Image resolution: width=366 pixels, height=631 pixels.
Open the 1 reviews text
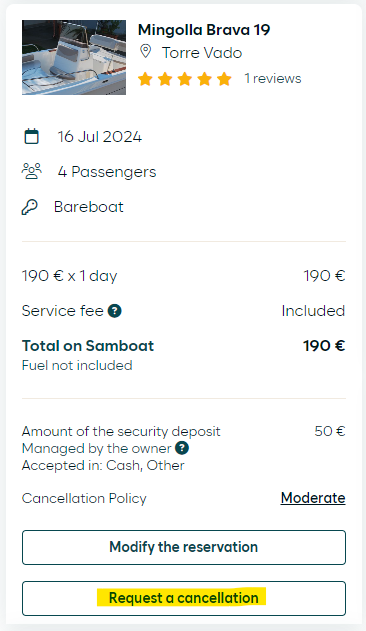273,78
